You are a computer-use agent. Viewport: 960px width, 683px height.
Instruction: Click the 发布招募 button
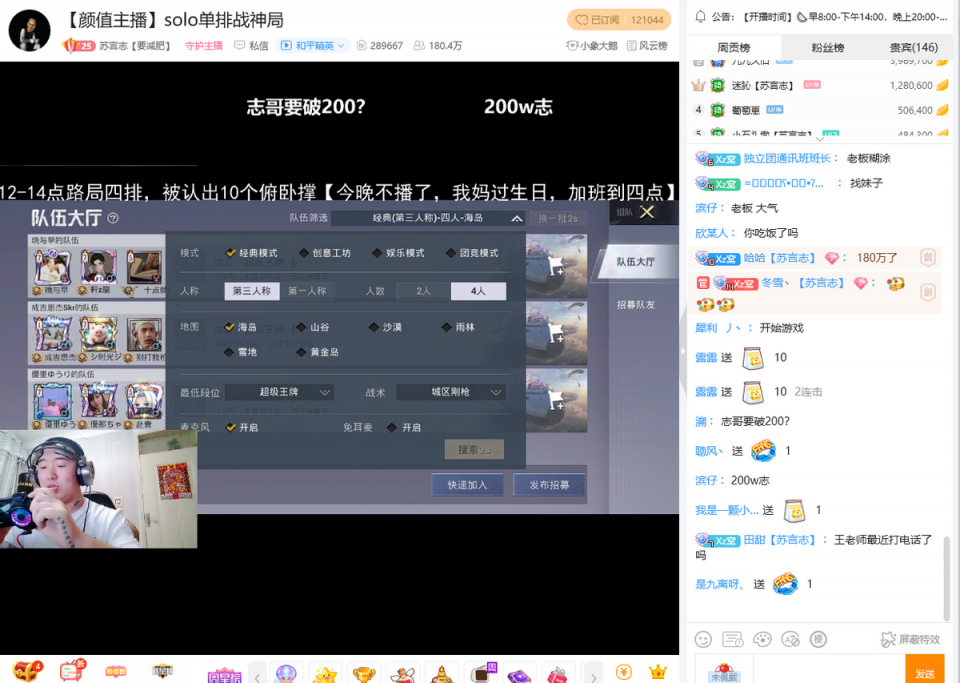549,485
